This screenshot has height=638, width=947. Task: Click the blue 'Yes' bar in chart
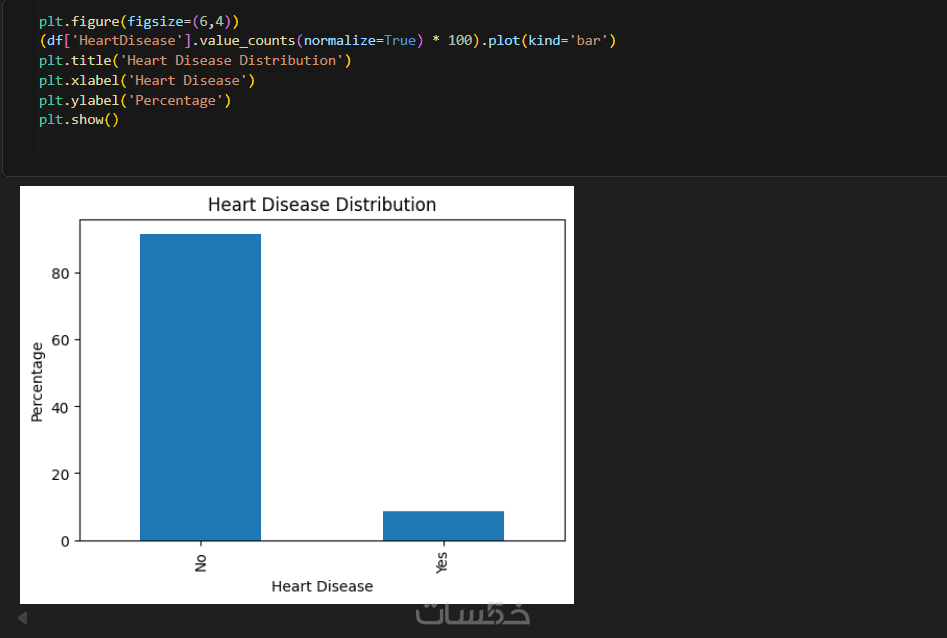click(443, 525)
